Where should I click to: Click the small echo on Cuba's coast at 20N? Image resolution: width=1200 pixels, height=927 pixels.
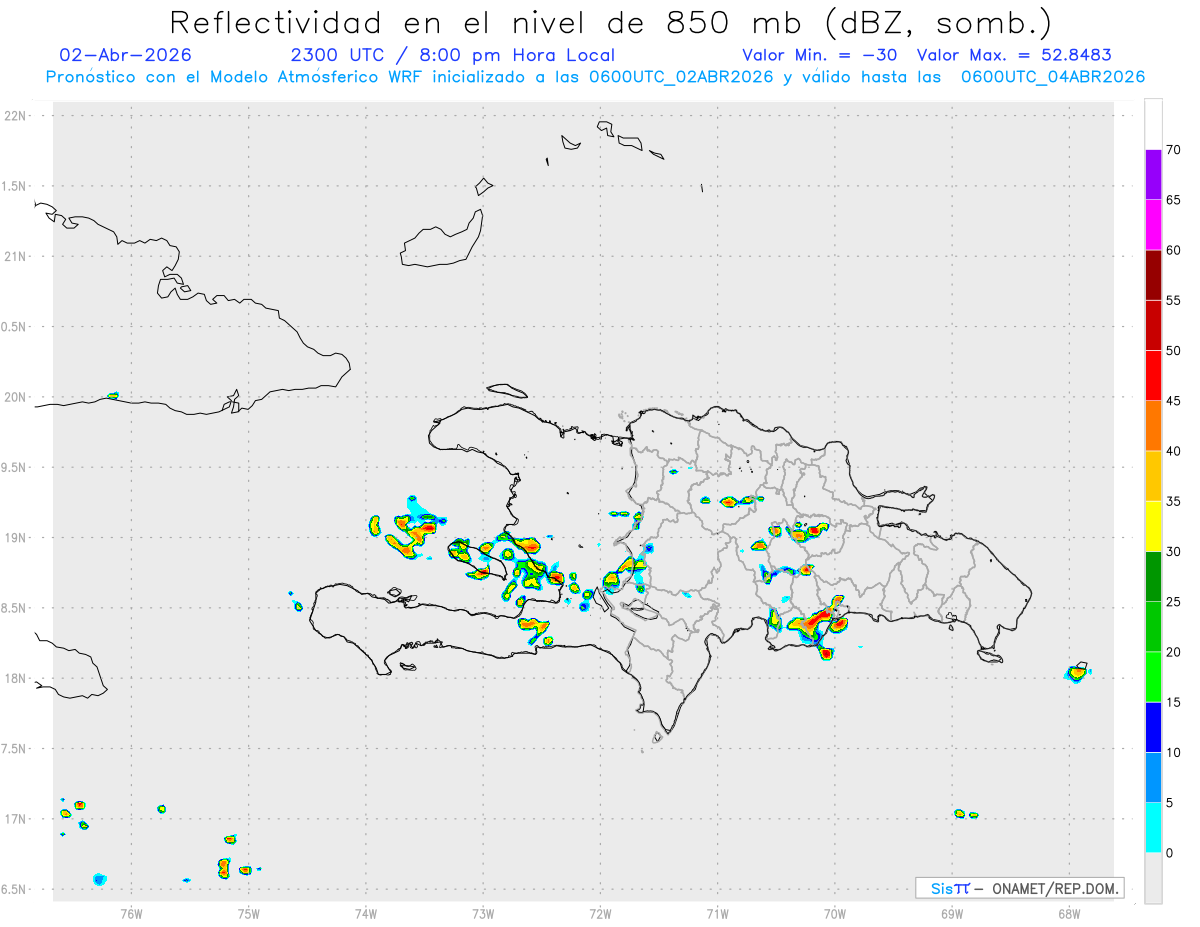click(113, 395)
